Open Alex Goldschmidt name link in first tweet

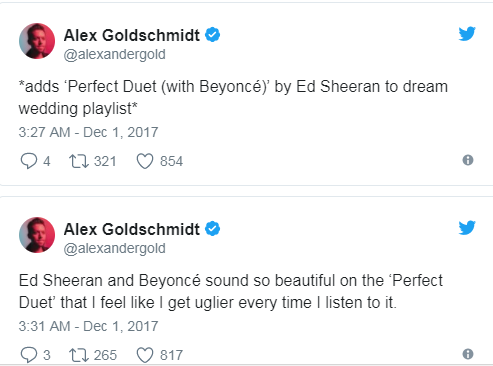pyautogui.click(x=132, y=35)
